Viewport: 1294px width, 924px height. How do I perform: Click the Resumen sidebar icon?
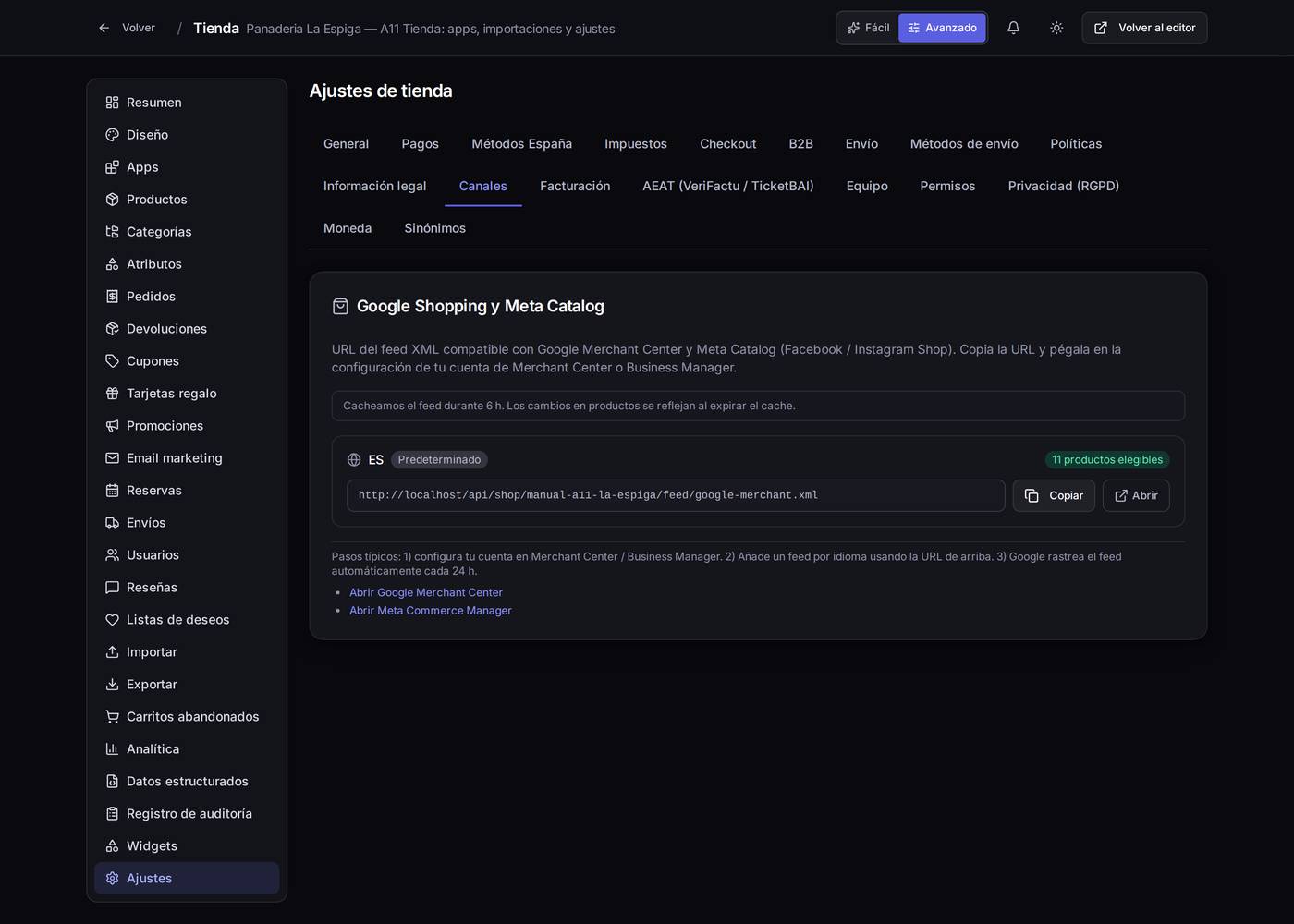point(112,103)
